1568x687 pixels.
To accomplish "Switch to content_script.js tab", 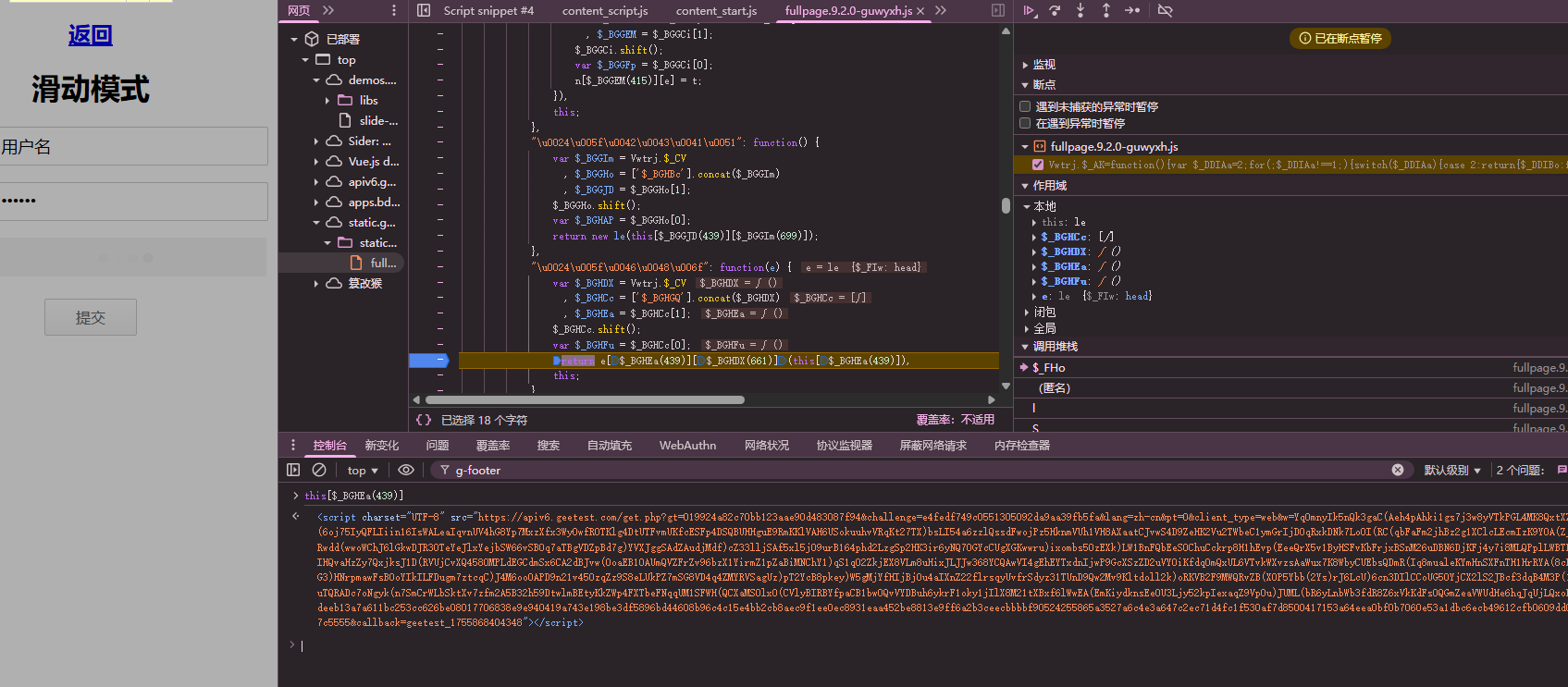I will pyautogui.click(x=605, y=10).
